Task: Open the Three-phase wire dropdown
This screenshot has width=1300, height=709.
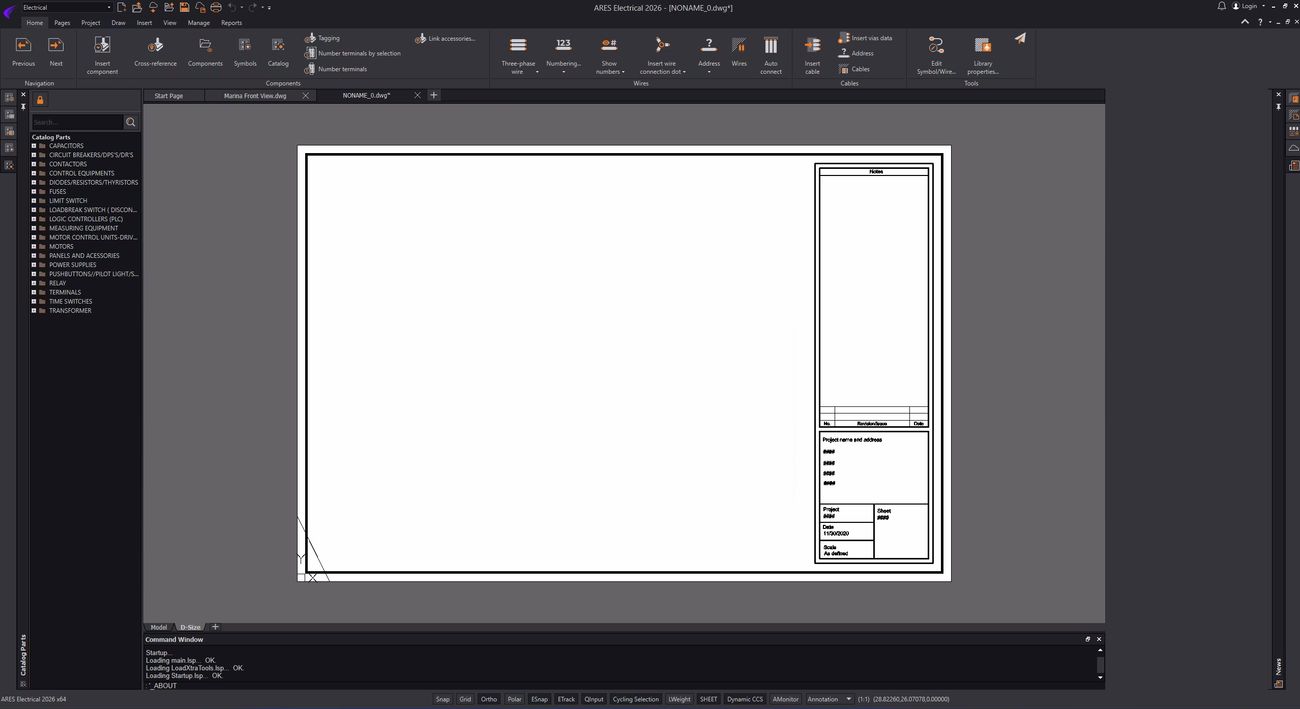Action: click(537, 72)
